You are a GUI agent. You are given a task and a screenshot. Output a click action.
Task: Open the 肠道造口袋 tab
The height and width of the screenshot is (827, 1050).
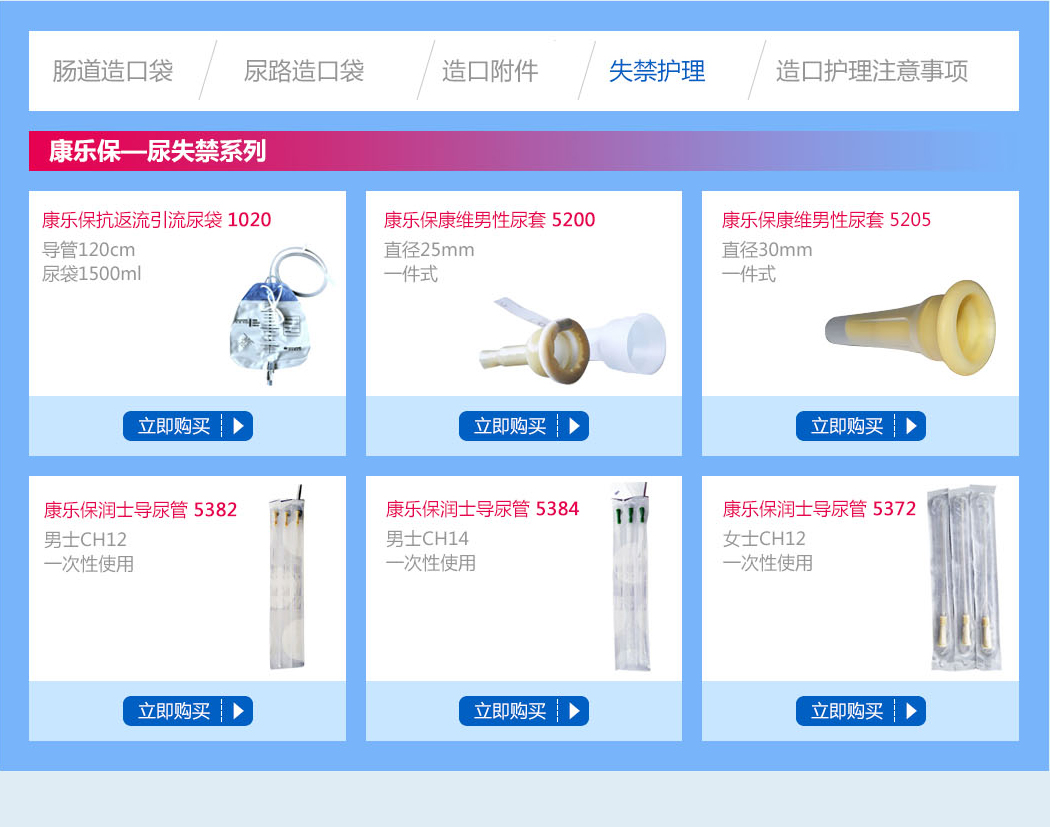[112, 71]
